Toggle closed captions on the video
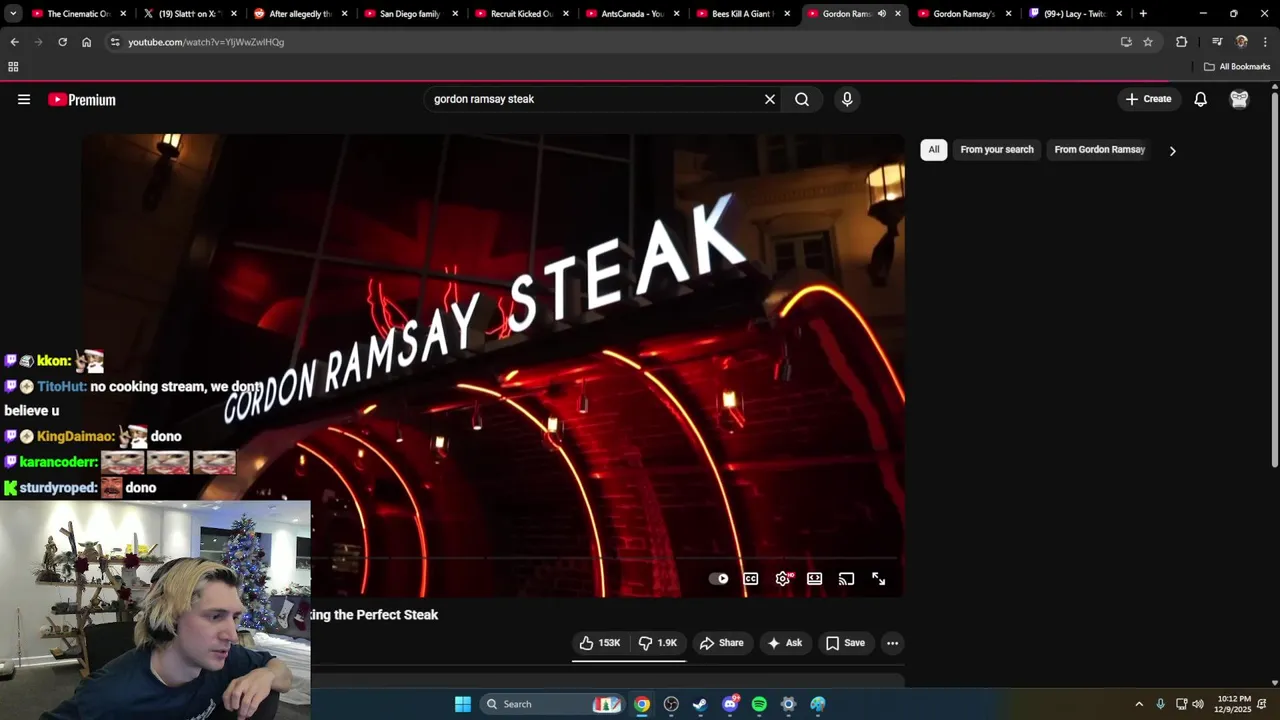 click(x=751, y=579)
